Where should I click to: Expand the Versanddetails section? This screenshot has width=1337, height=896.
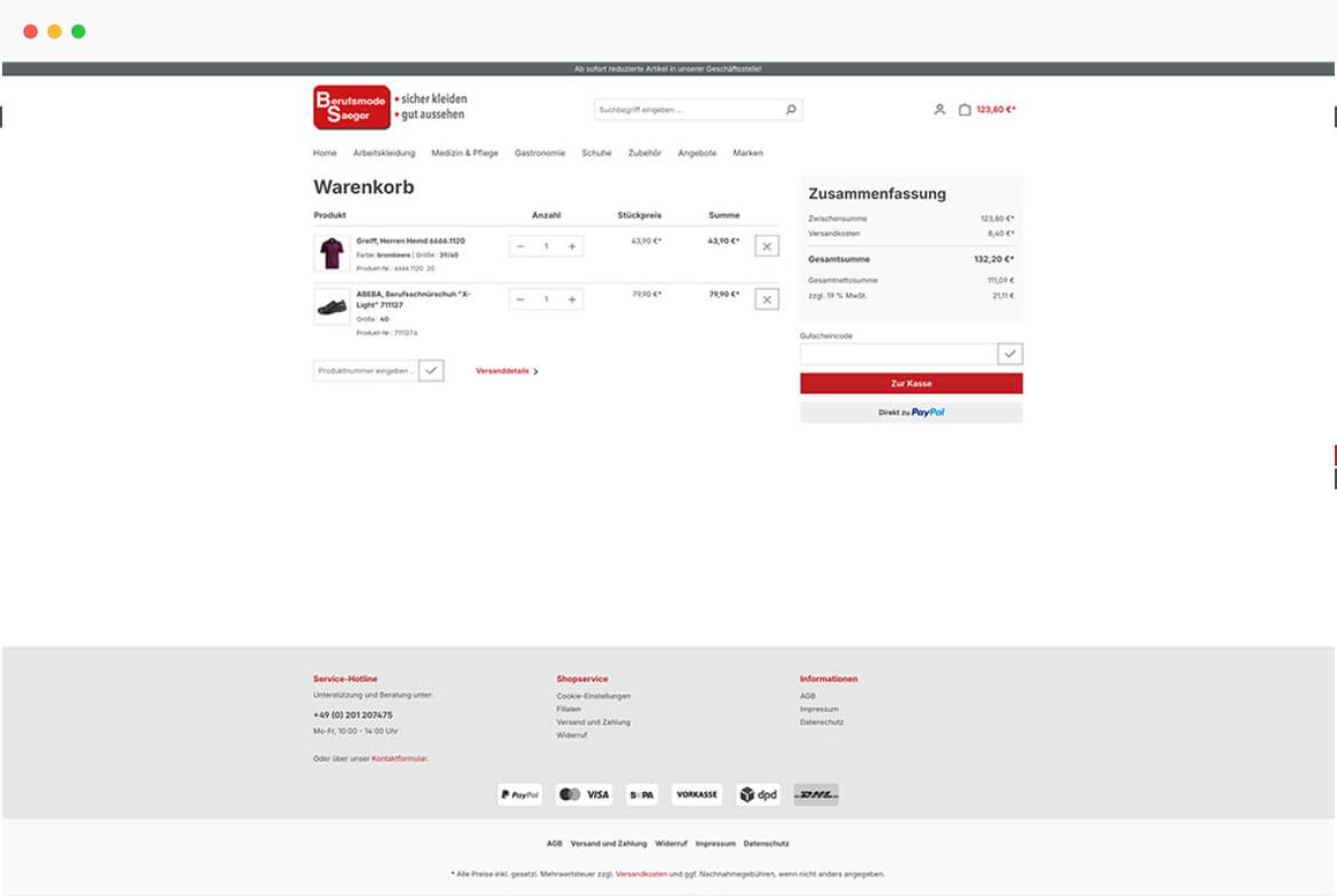pos(506,371)
